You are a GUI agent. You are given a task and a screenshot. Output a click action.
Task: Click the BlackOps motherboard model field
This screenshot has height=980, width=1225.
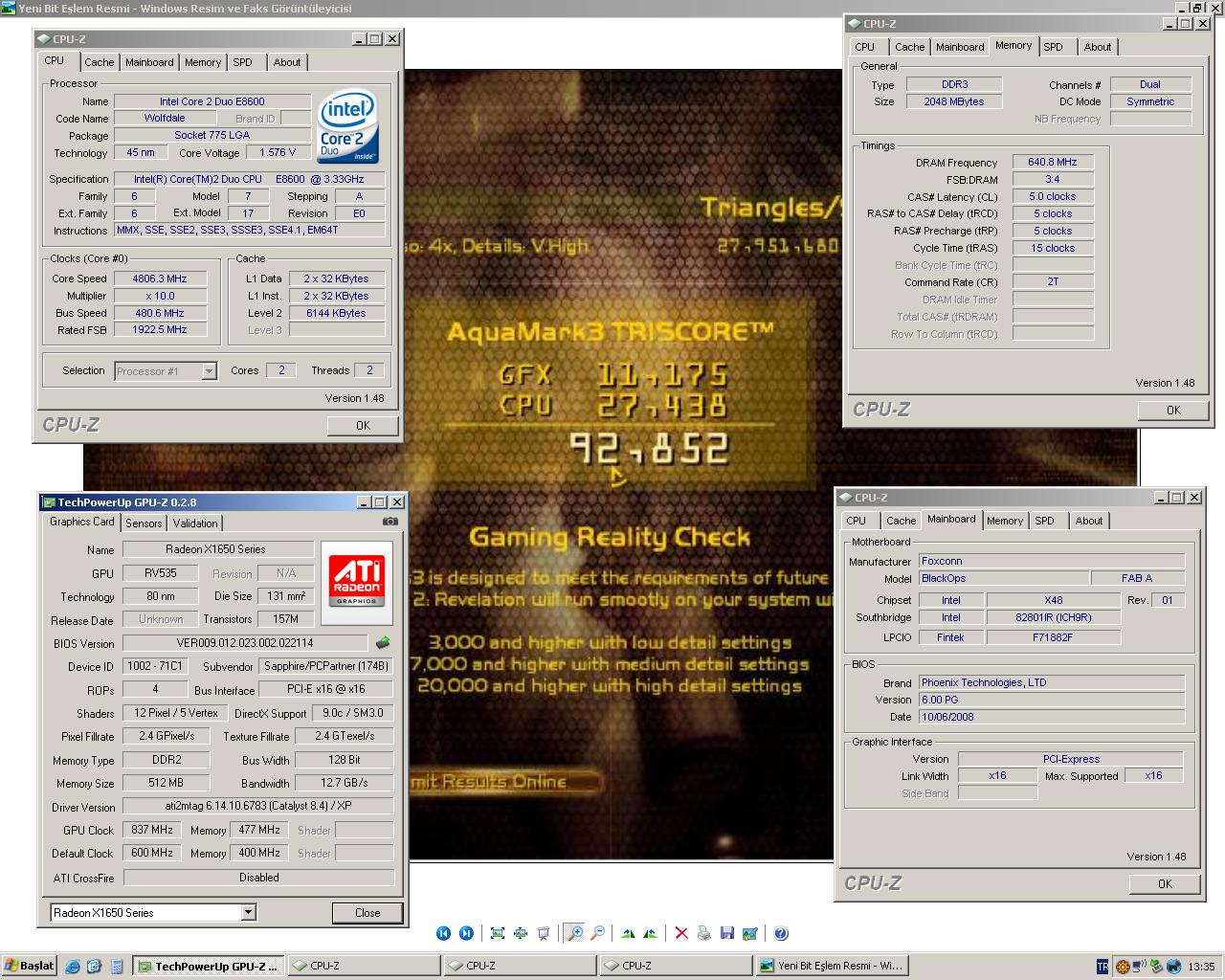coord(1003,578)
